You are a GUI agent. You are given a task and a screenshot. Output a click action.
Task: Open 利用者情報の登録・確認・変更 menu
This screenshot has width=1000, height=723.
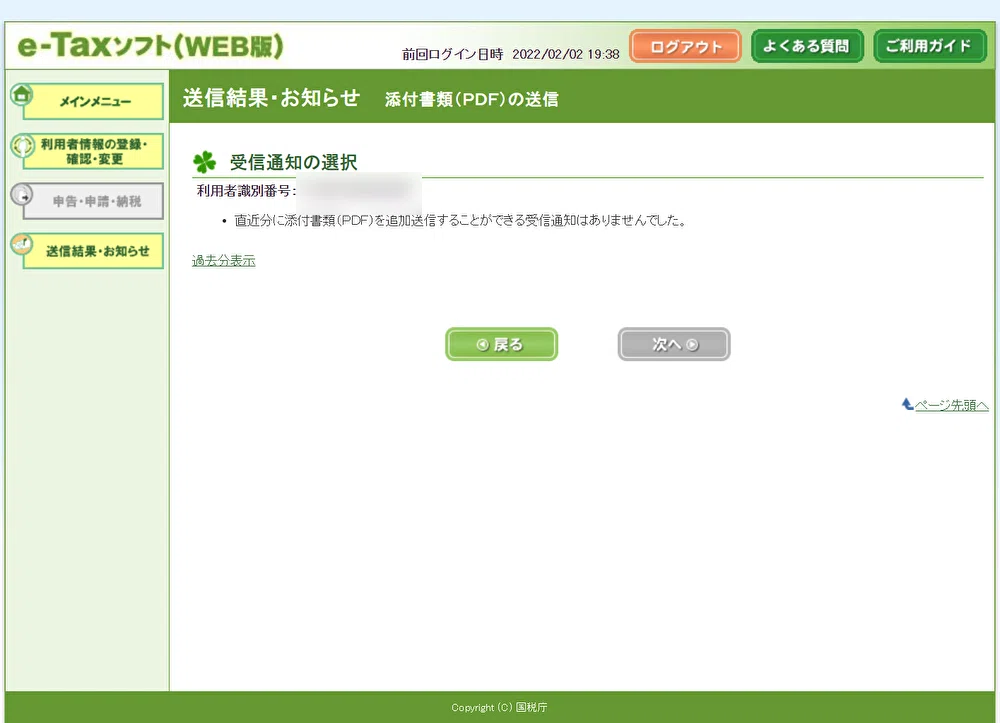(93, 152)
